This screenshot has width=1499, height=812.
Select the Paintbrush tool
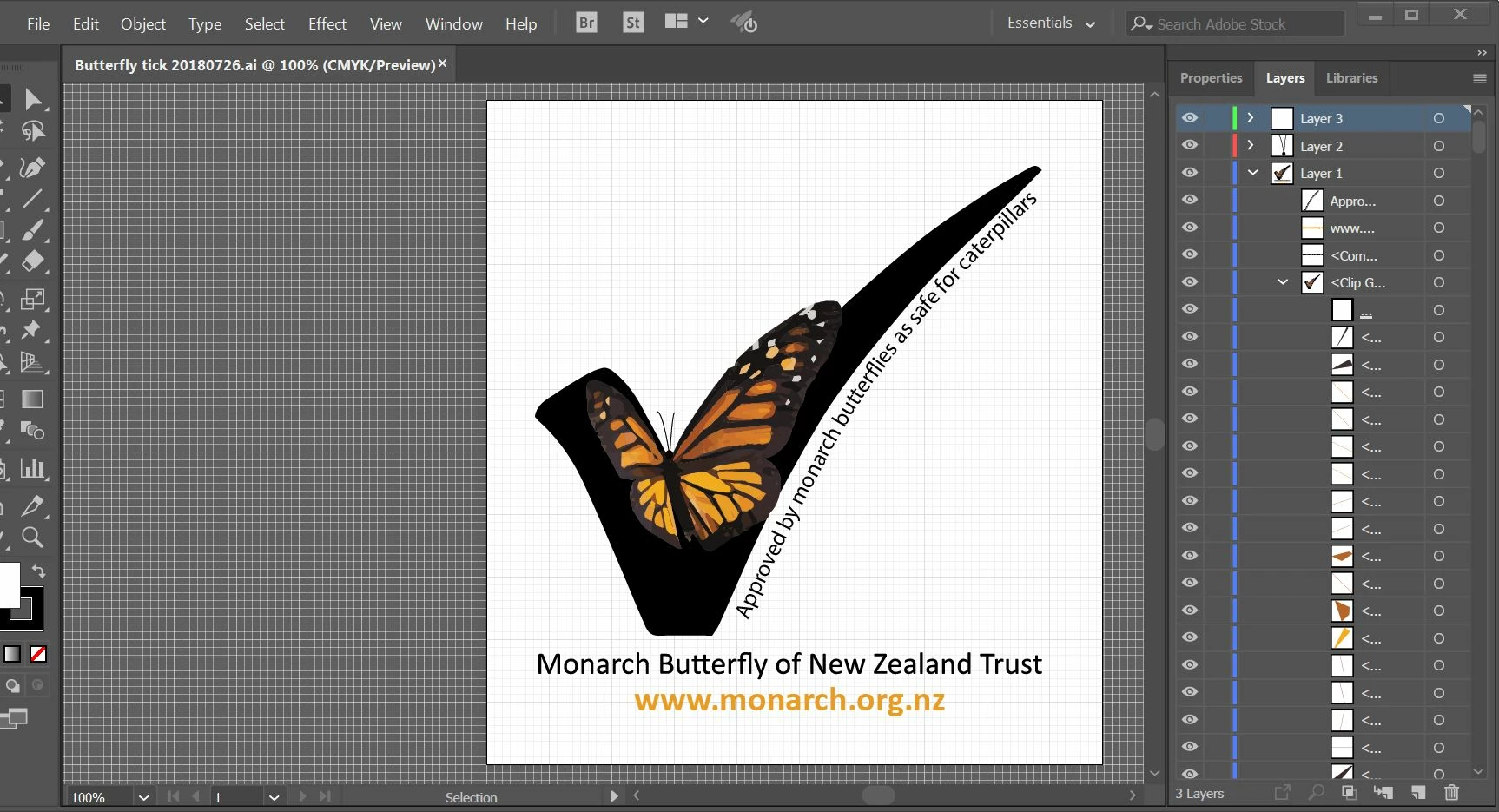[x=33, y=230]
